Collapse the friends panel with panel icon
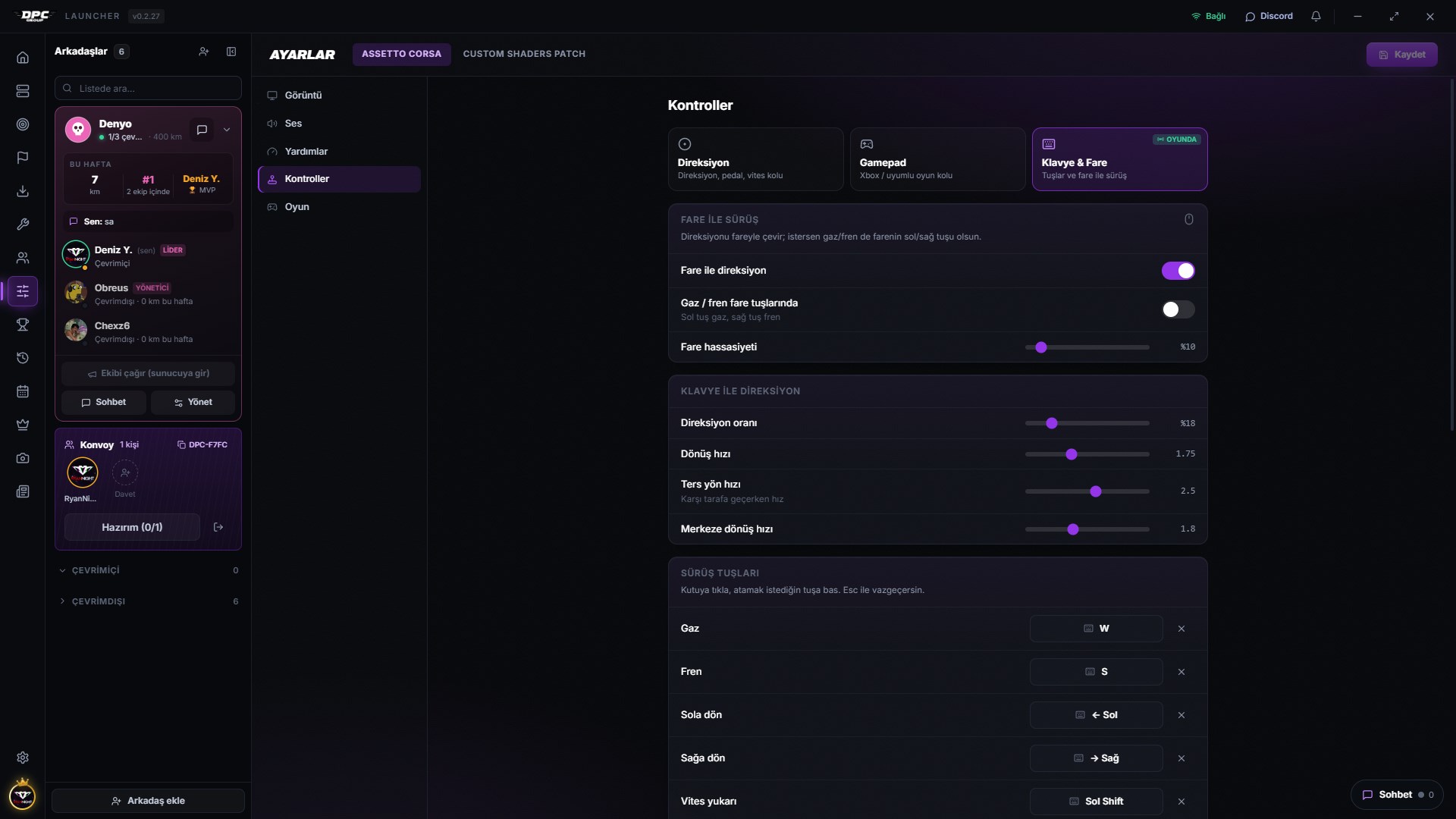 click(x=231, y=52)
